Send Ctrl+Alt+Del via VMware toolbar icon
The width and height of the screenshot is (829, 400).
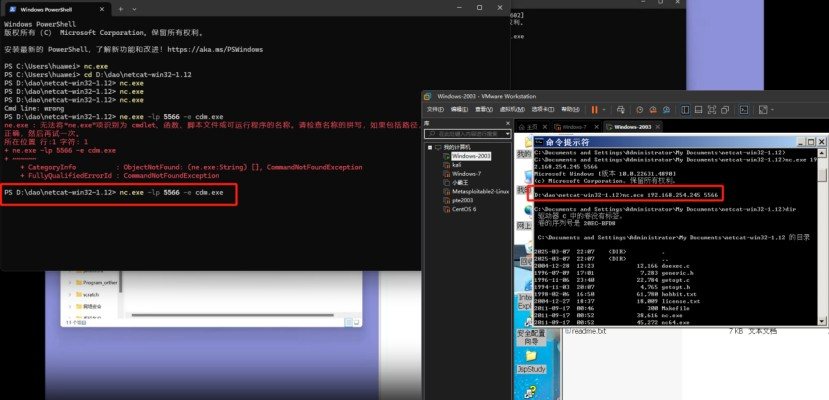(x=621, y=109)
